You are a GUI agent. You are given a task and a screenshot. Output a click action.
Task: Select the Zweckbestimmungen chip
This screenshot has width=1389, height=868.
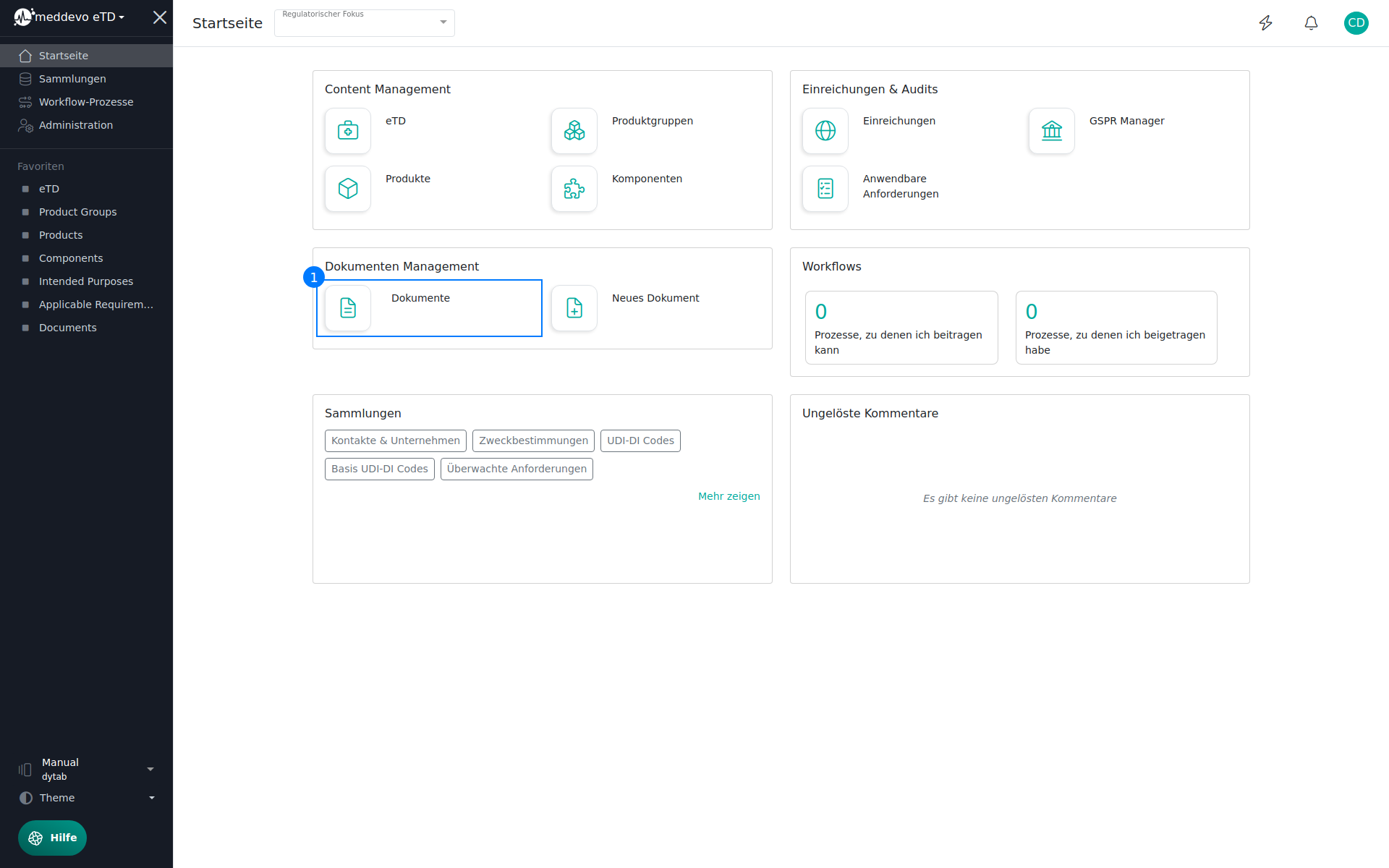coord(534,441)
